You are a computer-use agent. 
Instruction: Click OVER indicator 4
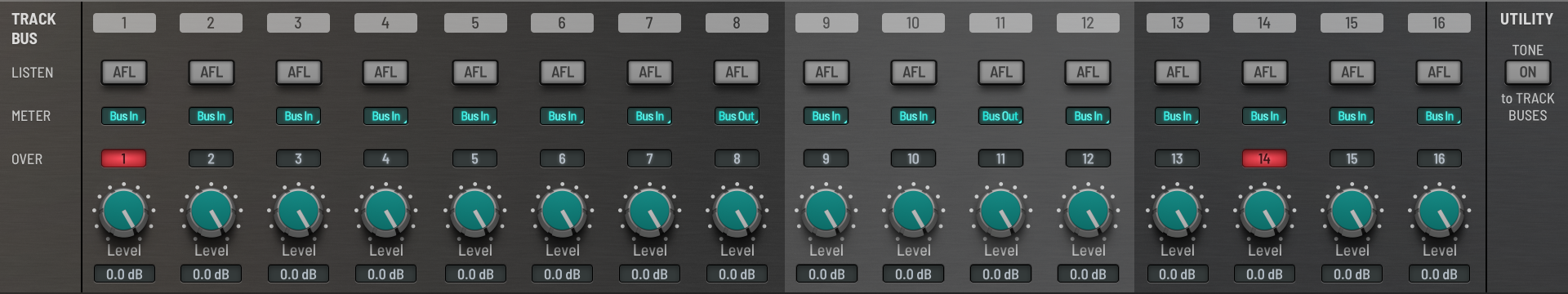pos(386,158)
